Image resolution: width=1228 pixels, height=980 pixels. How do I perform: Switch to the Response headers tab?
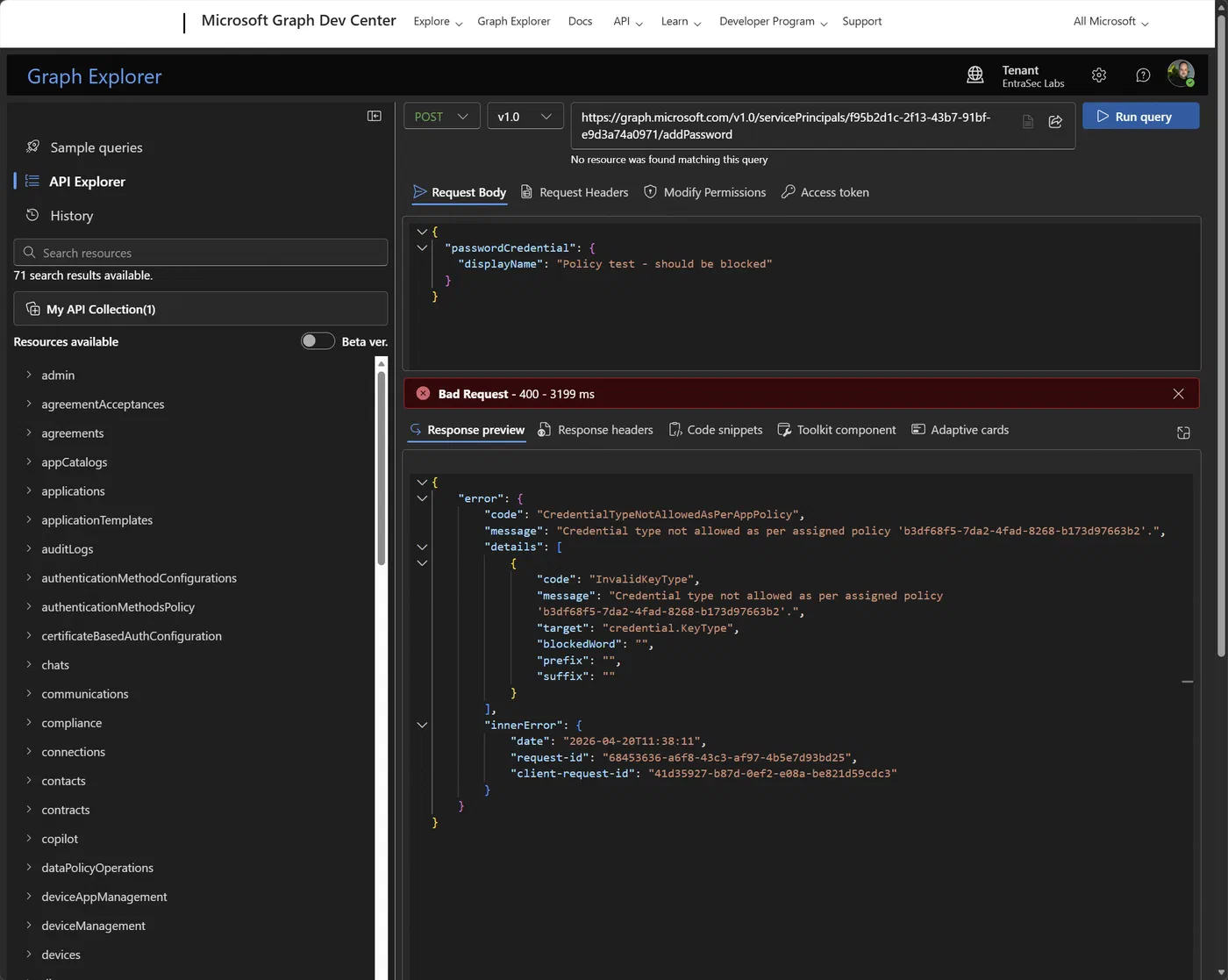[595, 430]
